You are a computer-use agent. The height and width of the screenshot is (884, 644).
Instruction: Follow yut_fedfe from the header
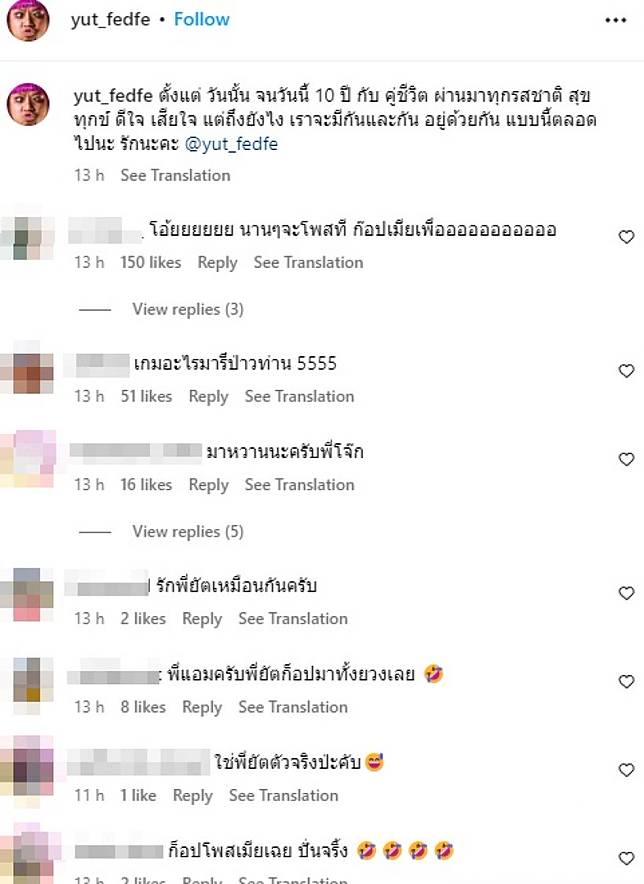[x=201, y=20]
